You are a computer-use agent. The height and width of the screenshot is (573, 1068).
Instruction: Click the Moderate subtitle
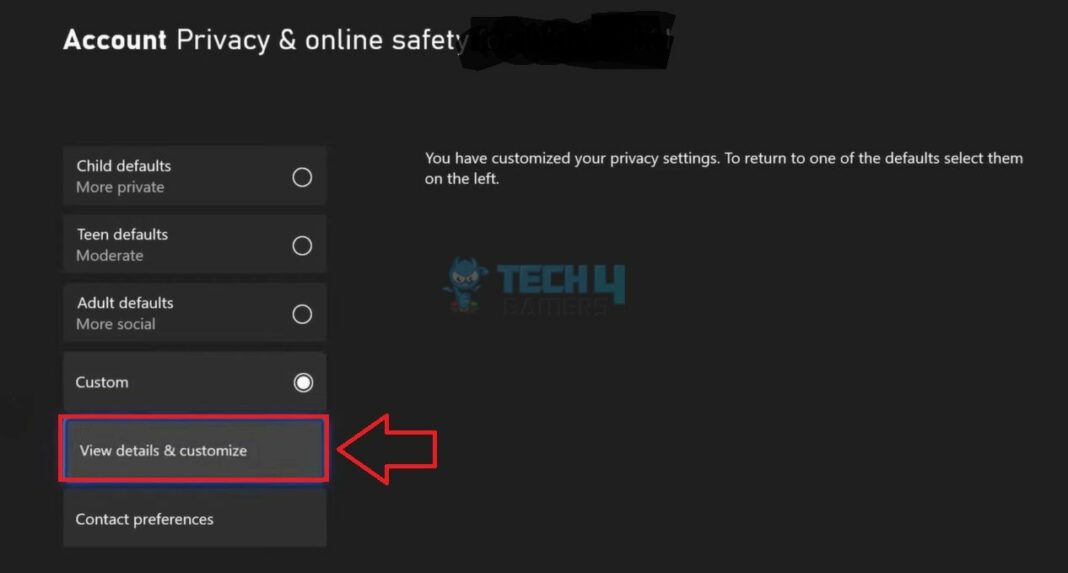tap(110, 255)
